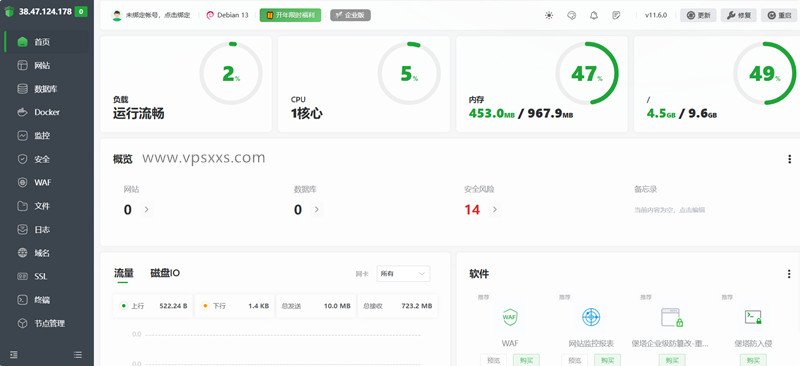
Task: Open the 网卡 所有 dropdown
Action: (x=403, y=274)
